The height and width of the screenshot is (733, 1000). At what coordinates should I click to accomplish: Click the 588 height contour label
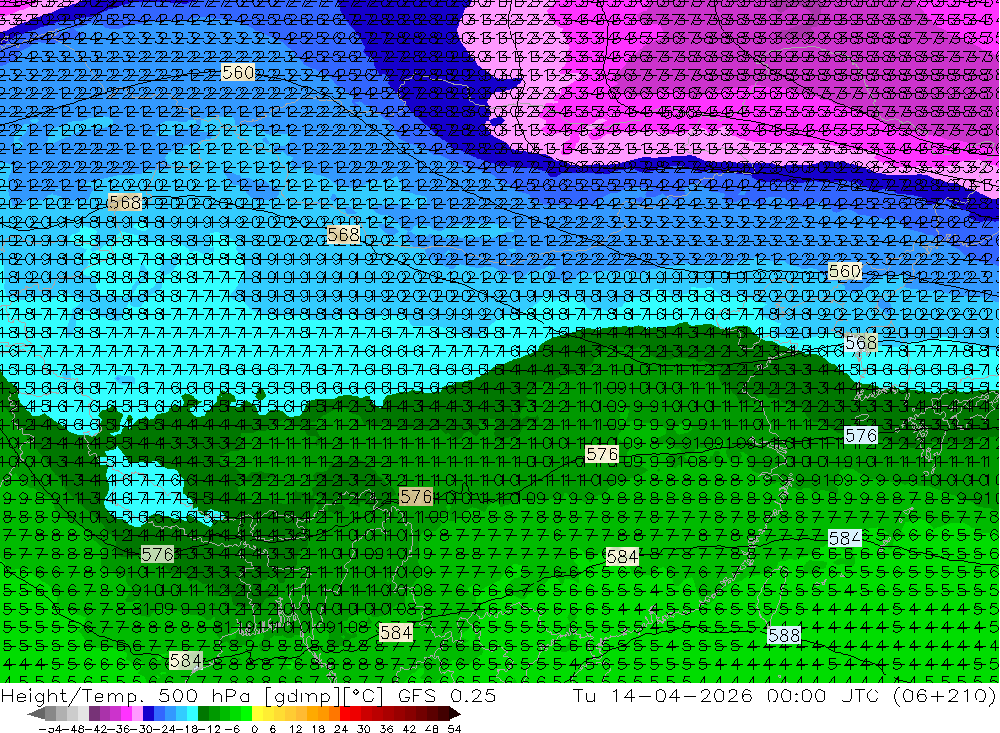pyautogui.click(x=784, y=635)
